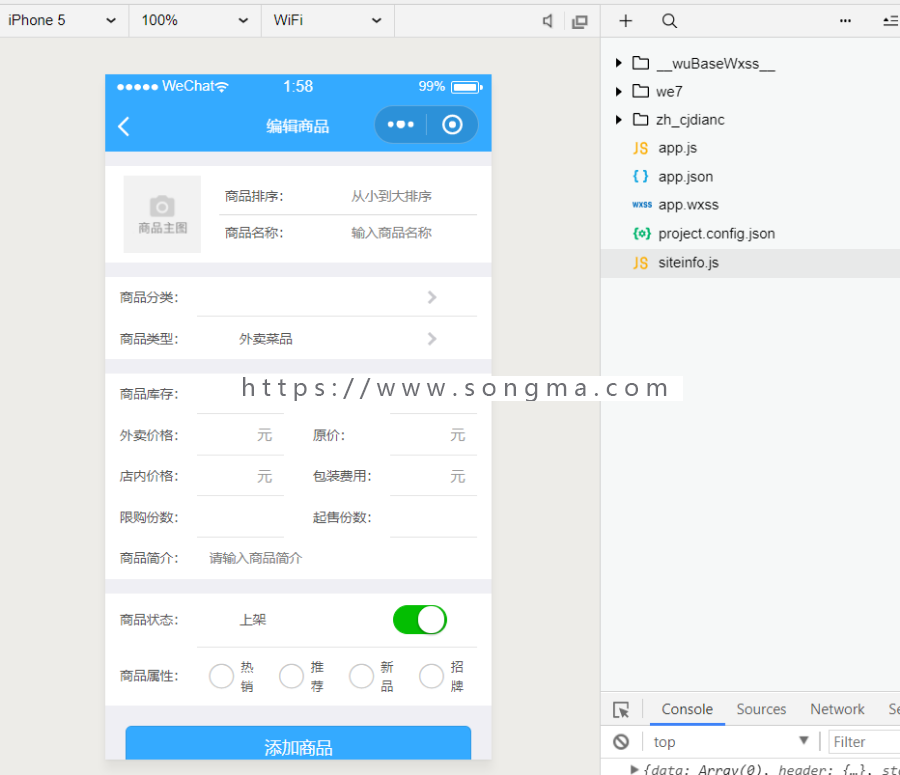Select the 热销 radio option
This screenshot has height=775, width=900.
pos(222,676)
